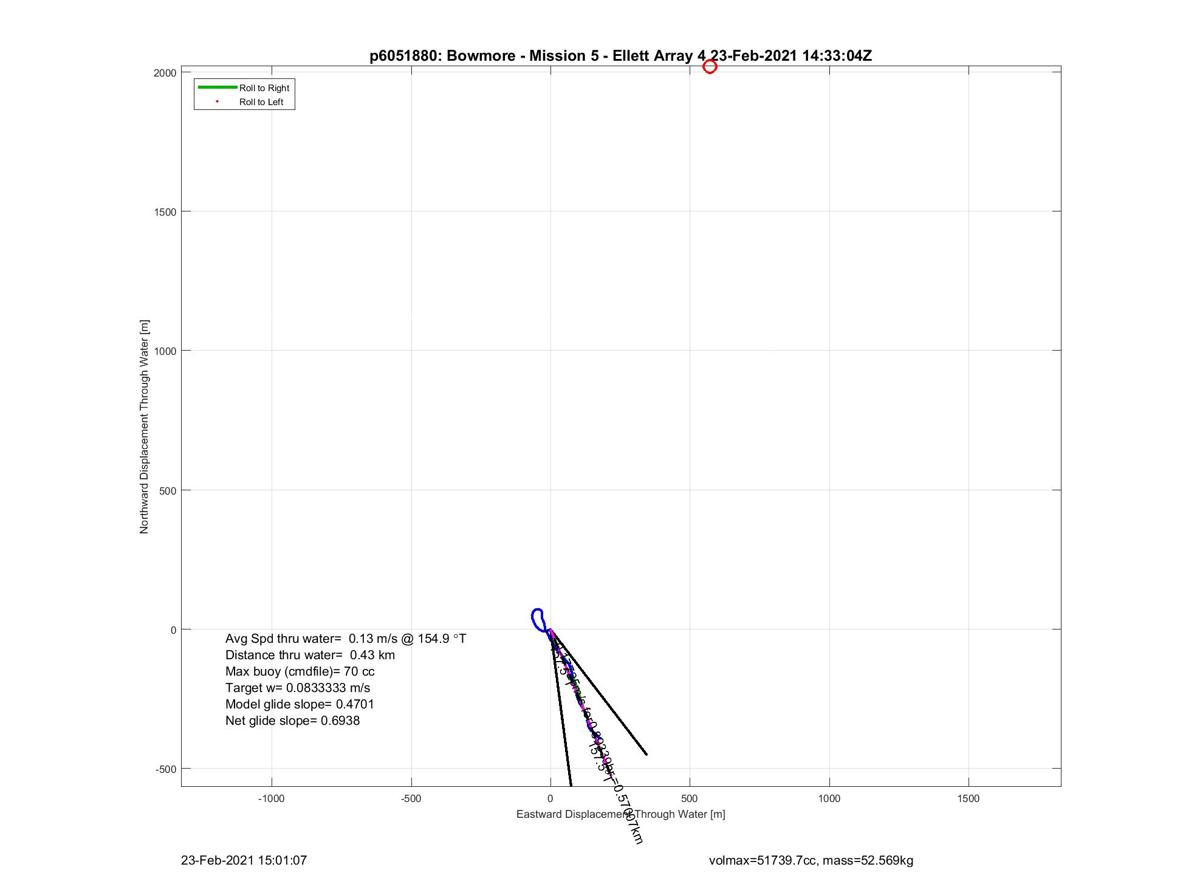Click the 'Avg Spd thru water' text line
1200x885 pixels.
(x=346, y=638)
